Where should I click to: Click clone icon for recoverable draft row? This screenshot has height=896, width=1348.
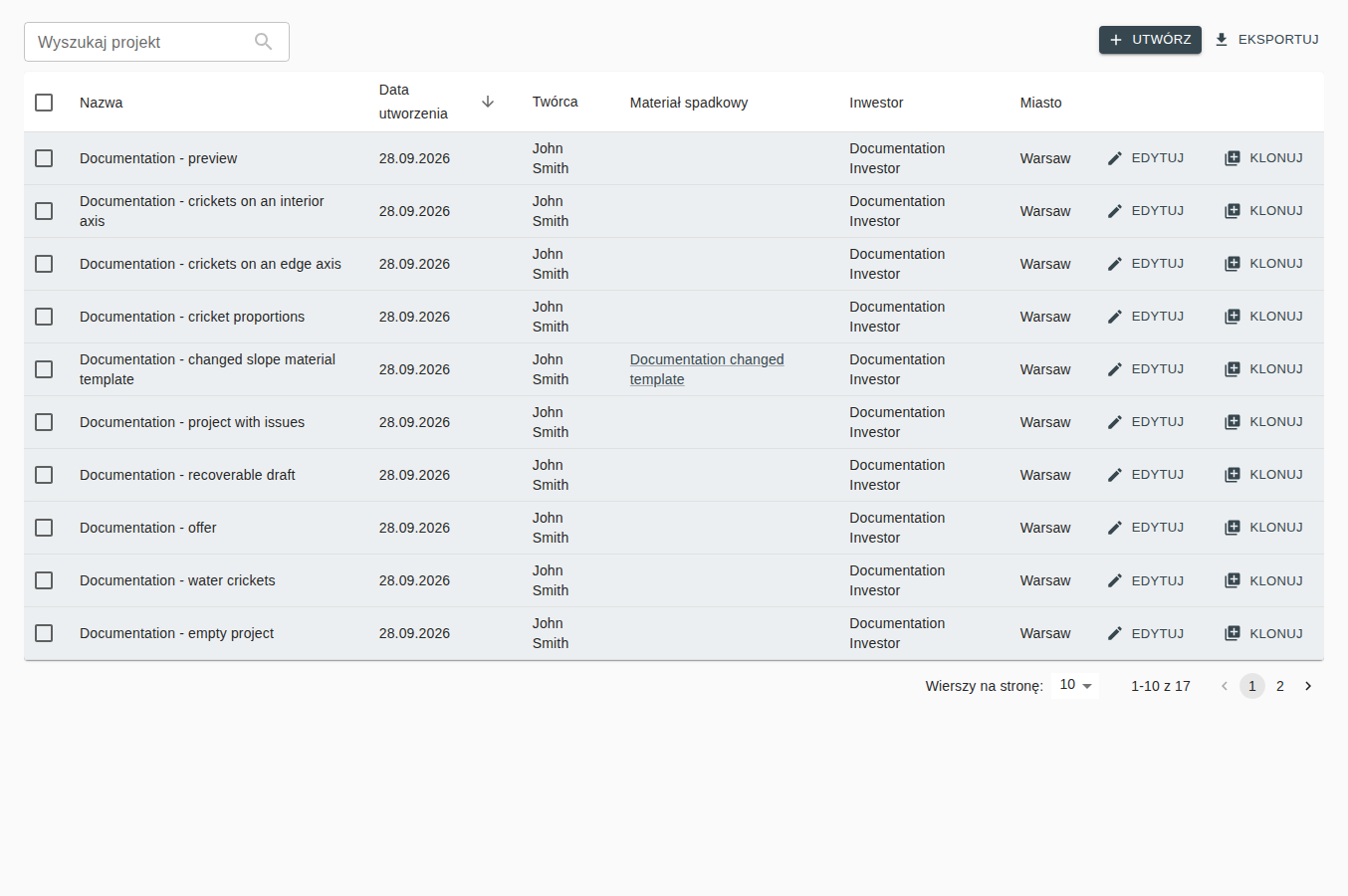[1233, 475]
